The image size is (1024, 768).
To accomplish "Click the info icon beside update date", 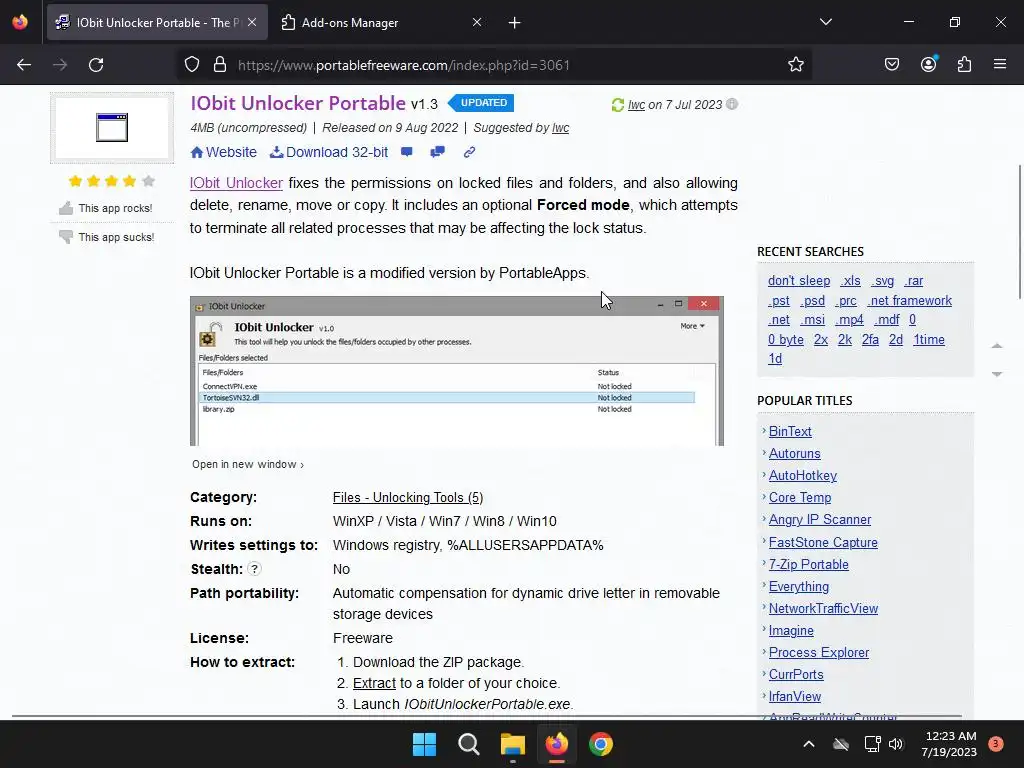I will coord(732,104).
